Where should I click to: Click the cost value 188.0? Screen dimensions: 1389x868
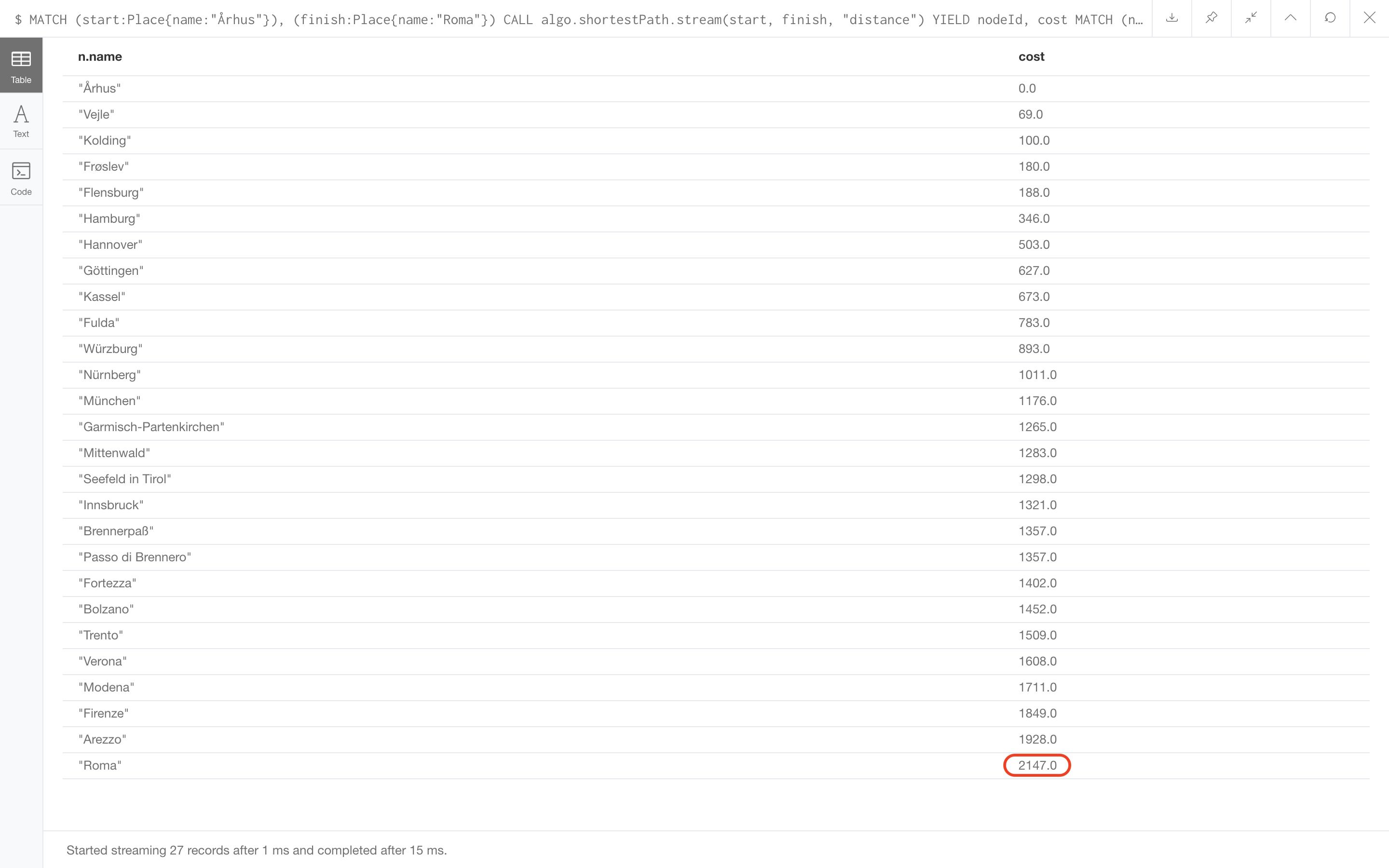click(1034, 192)
